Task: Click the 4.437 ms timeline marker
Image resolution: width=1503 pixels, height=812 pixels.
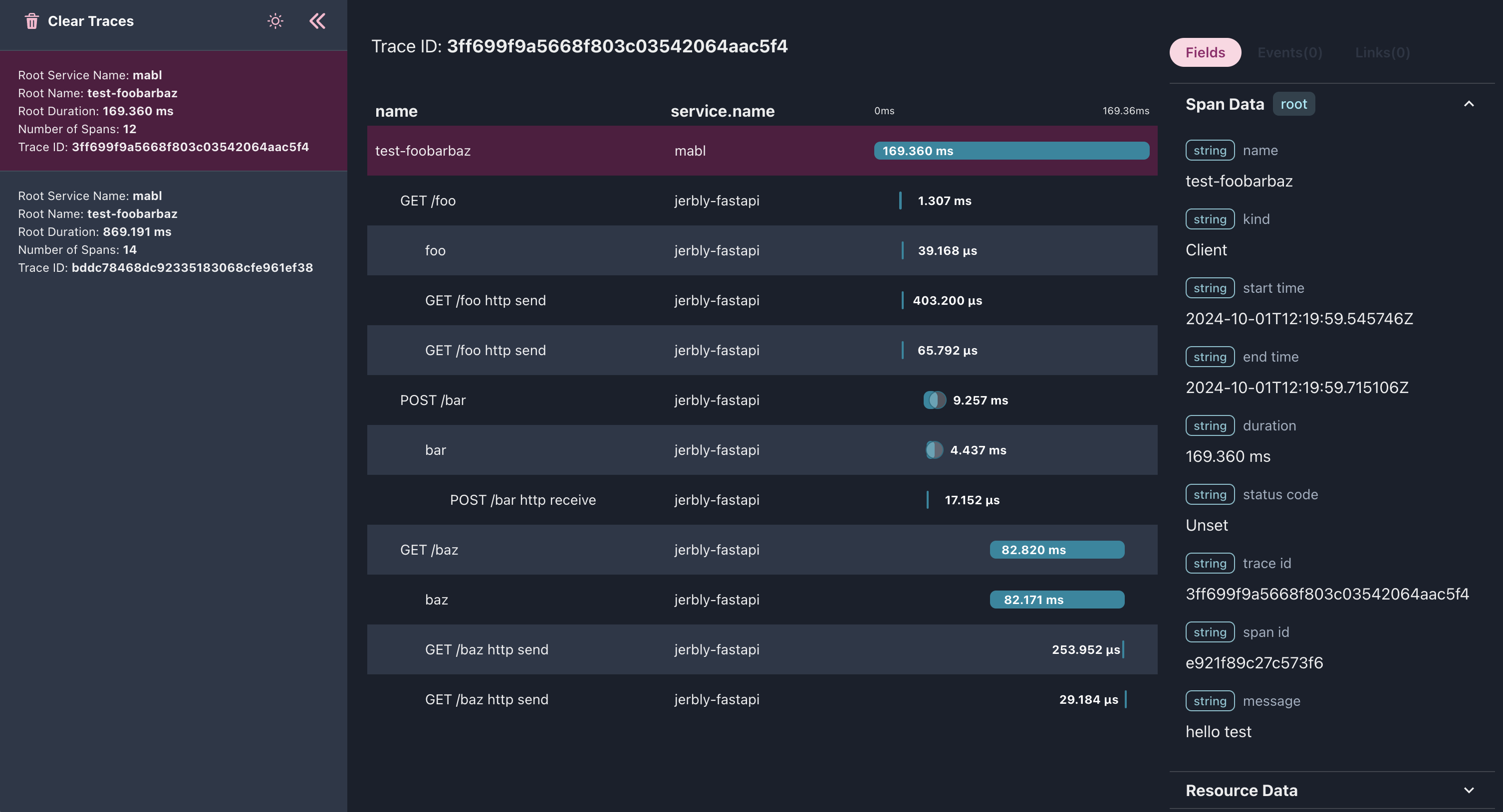Action: click(x=934, y=450)
